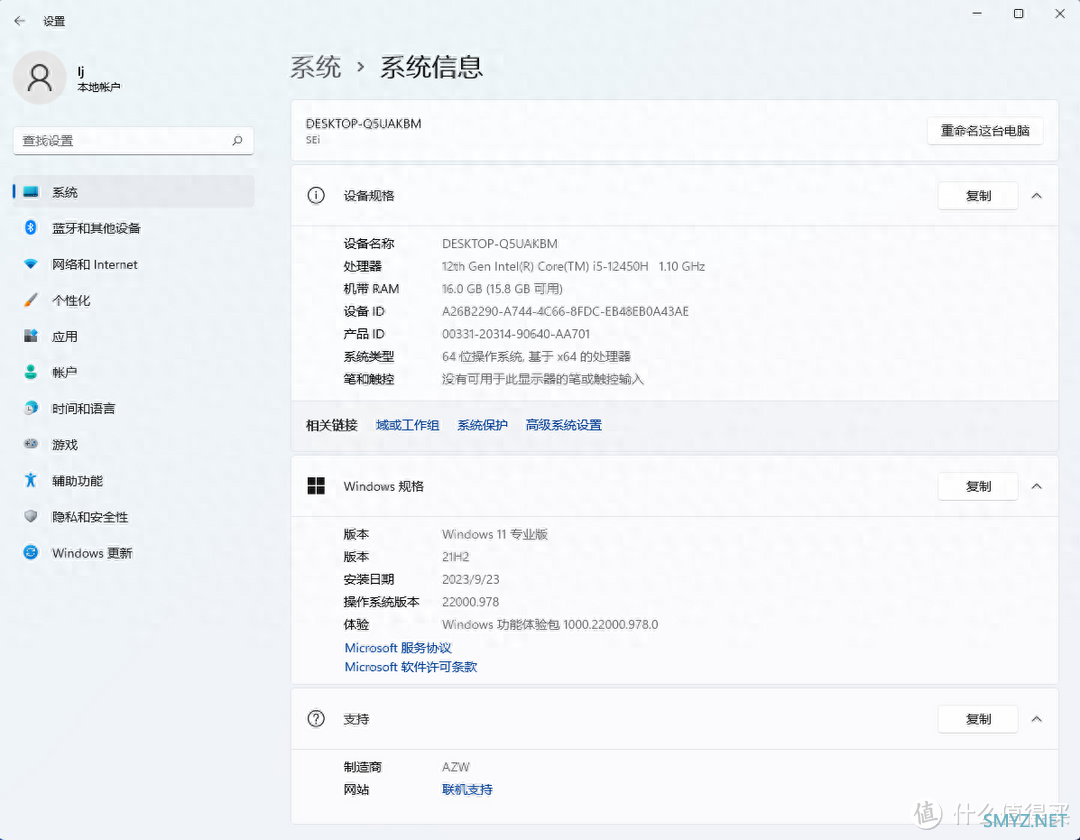
Task: Open 联机支持 website link
Action: click(x=467, y=790)
